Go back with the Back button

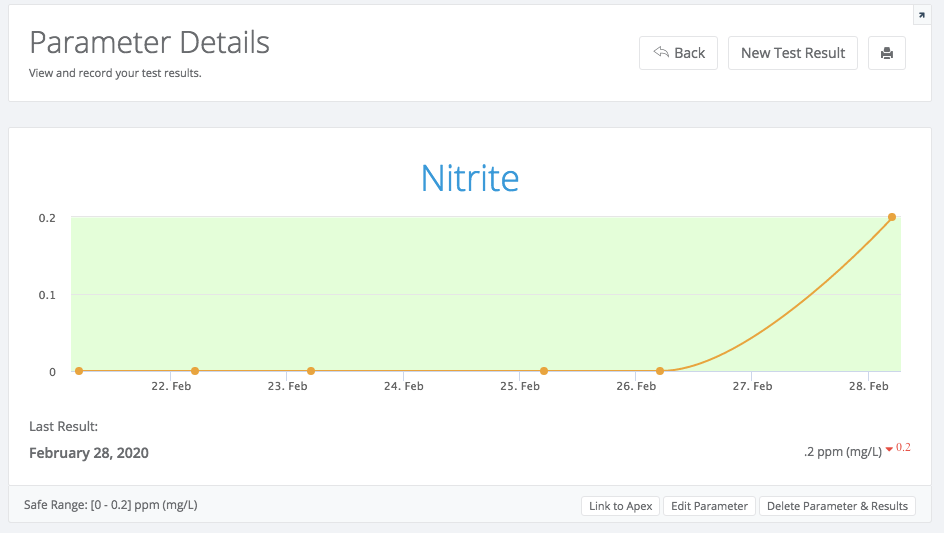[678, 53]
